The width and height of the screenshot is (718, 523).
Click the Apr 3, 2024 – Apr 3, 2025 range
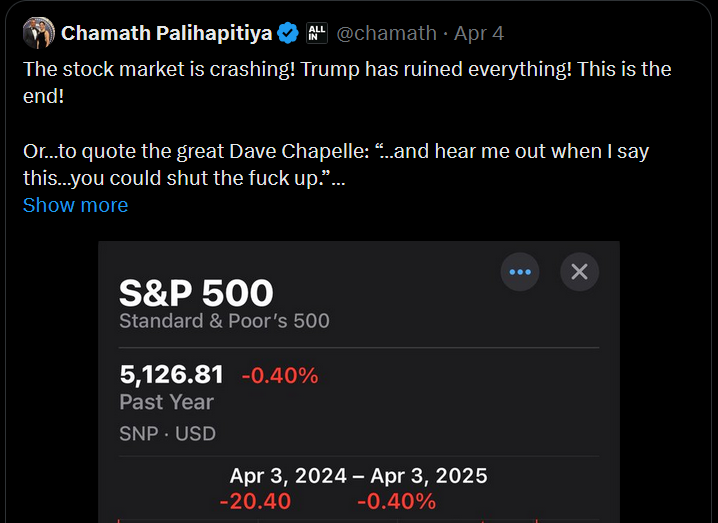pos(358,476)
